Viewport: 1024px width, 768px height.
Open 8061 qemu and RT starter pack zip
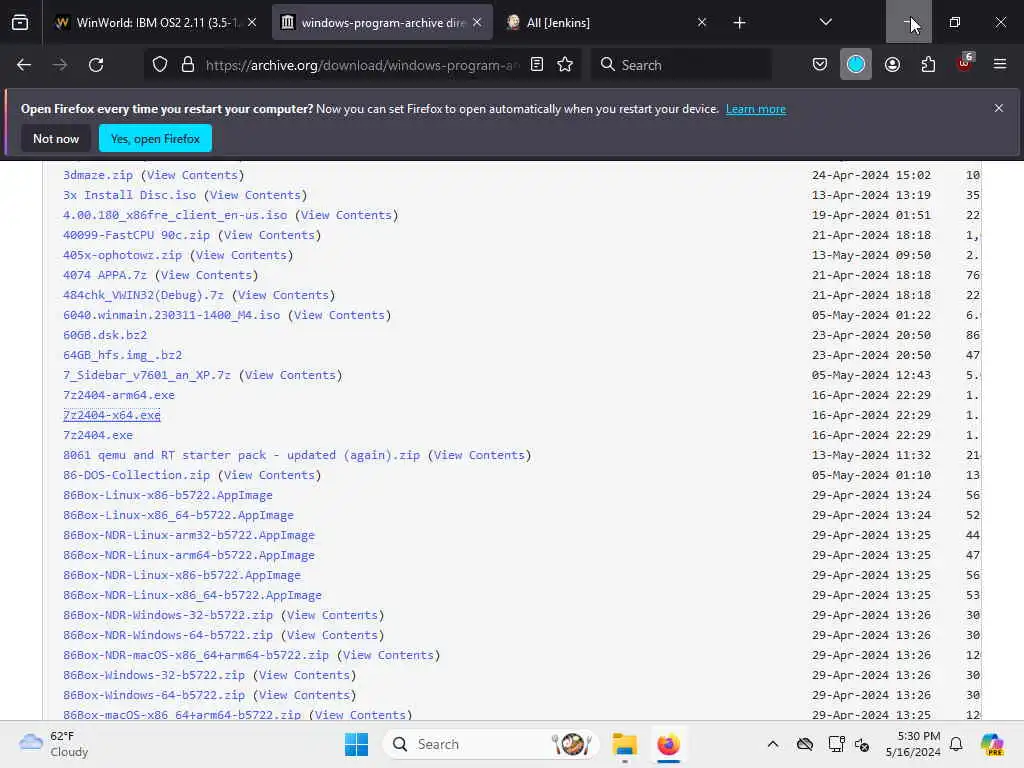coord(242,455)
